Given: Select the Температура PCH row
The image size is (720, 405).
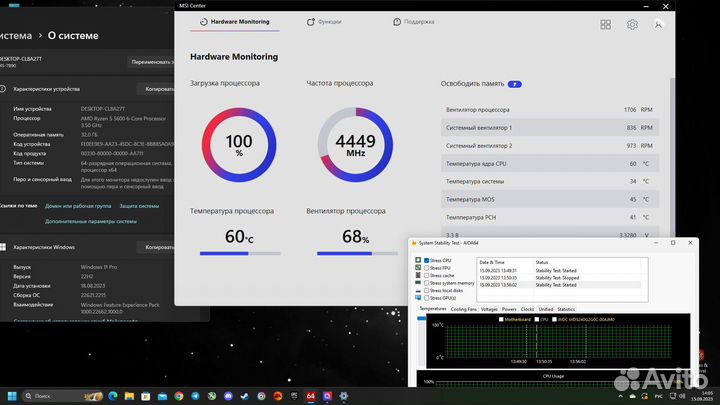Looking at the screenshot, I should [x=550, y=217].
